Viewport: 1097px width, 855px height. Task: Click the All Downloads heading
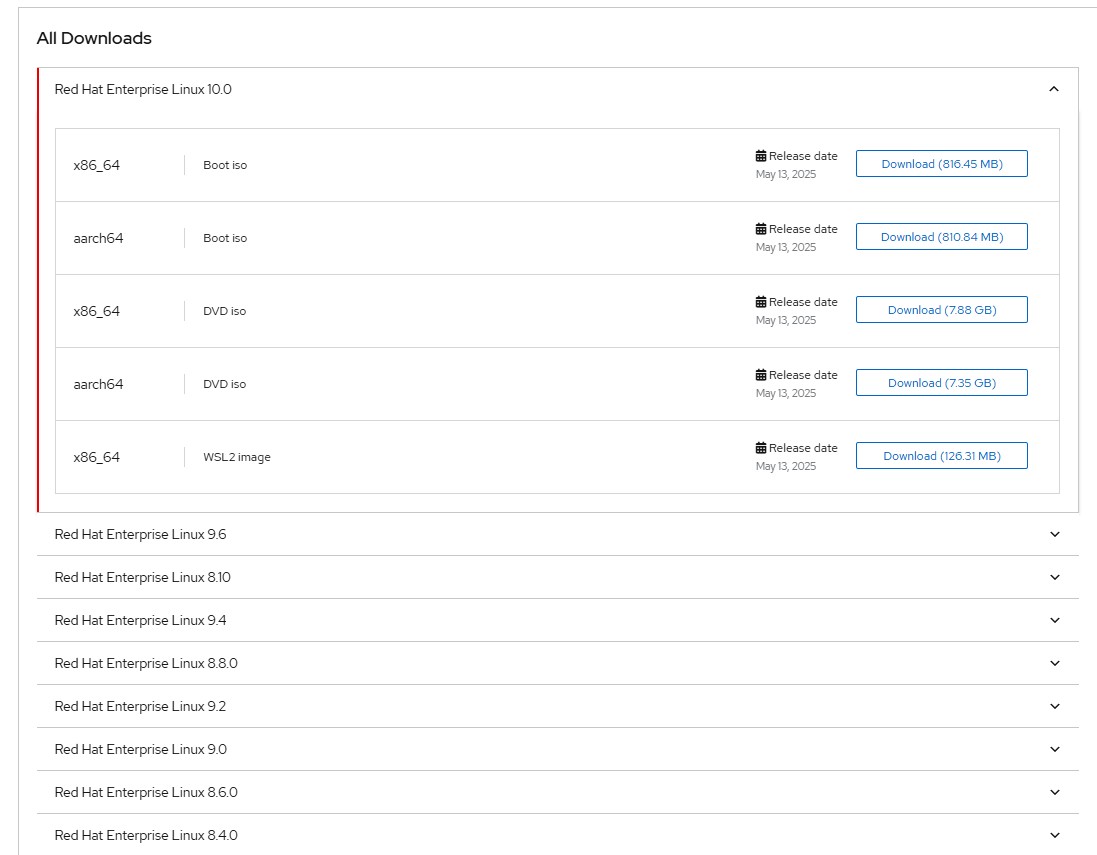94,38
